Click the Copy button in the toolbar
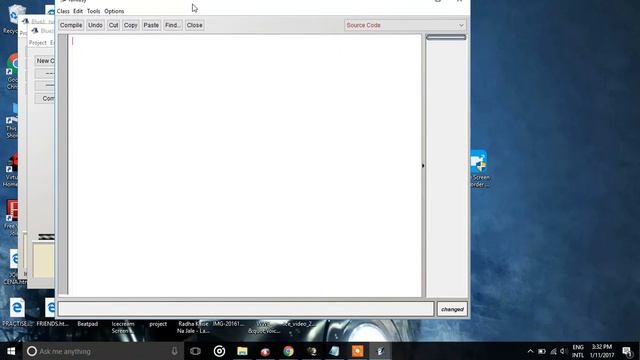 (131, 25)
